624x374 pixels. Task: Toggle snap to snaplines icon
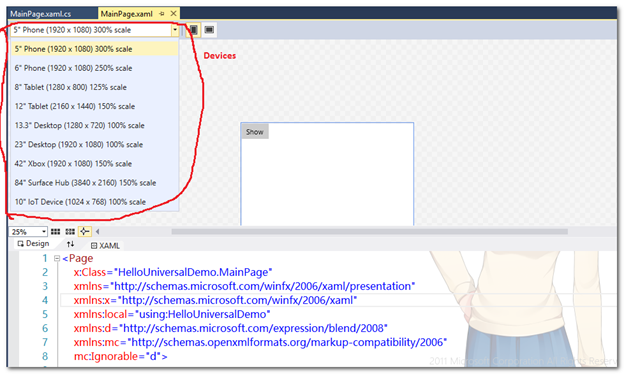click(x=84, y=232)
